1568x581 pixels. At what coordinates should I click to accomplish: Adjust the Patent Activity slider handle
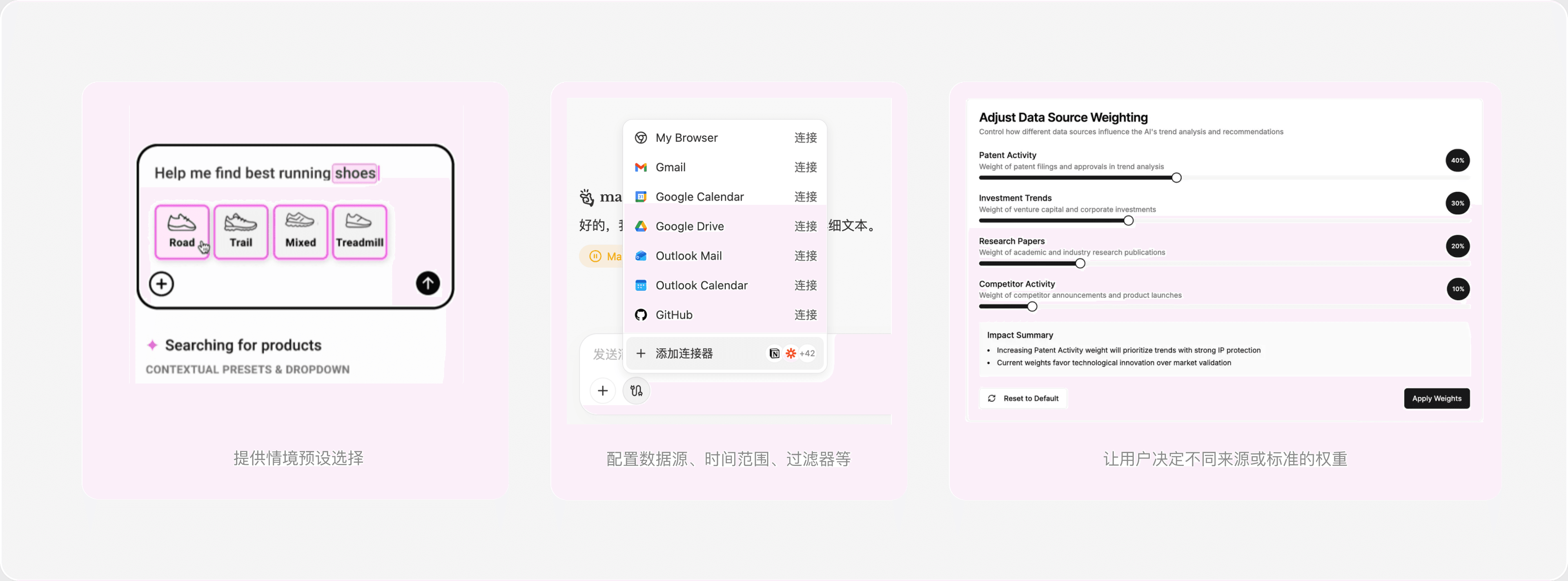[x=1176, y=177]
